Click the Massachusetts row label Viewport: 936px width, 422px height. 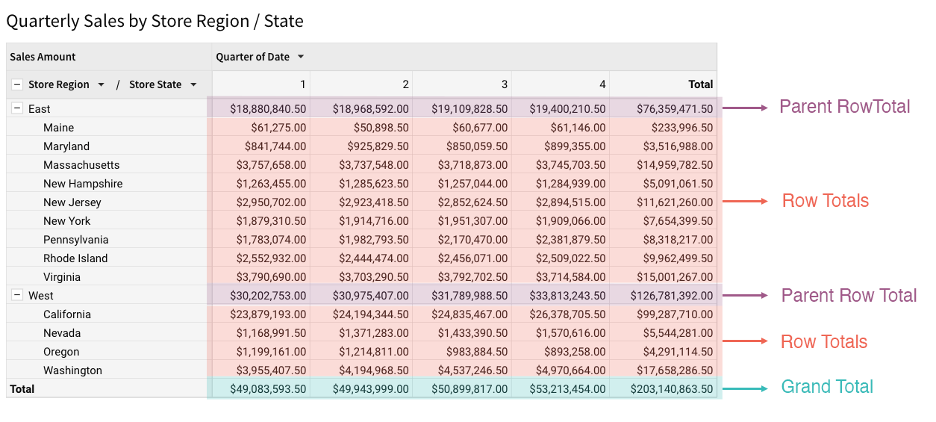coord(81,165)
